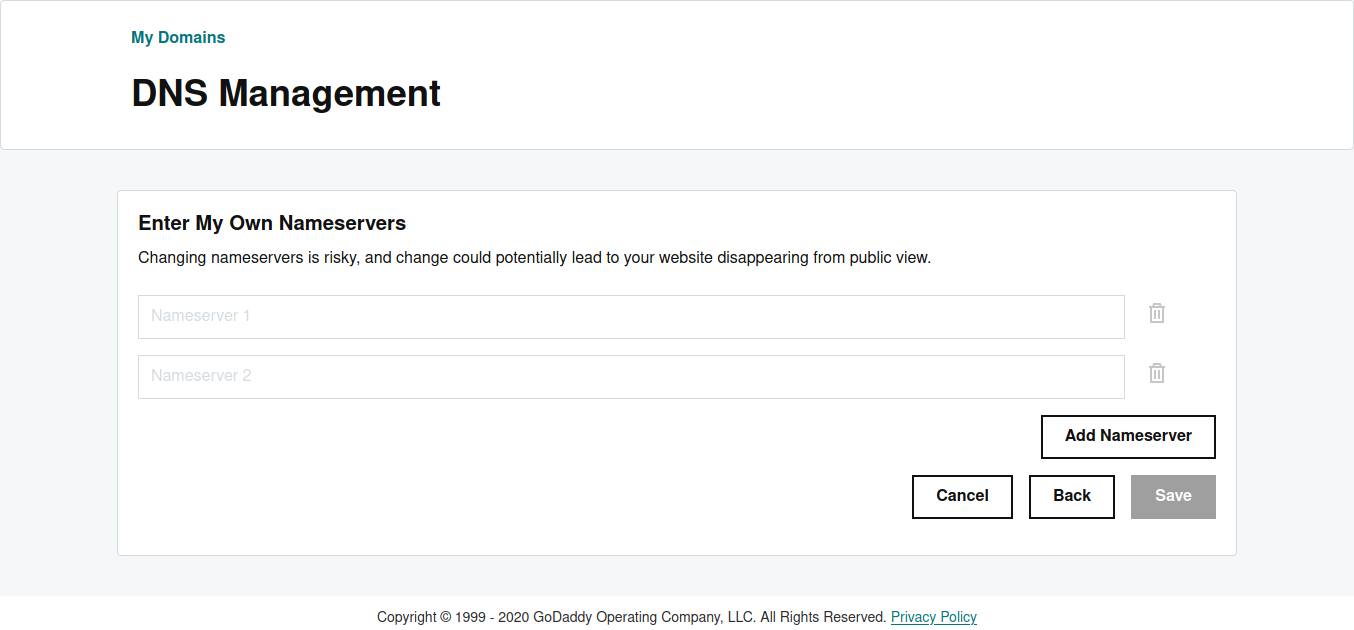The height and width of the screenshot is (630, 1354).
Task: Focus the Nameserver 2 input field
Action: [x=631, y=377]
